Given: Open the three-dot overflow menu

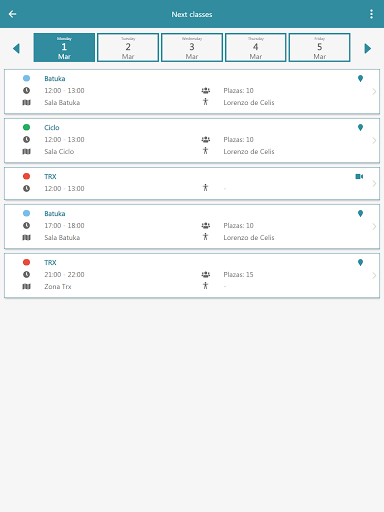Looking at the screenshot, I should tap(371, 14).
